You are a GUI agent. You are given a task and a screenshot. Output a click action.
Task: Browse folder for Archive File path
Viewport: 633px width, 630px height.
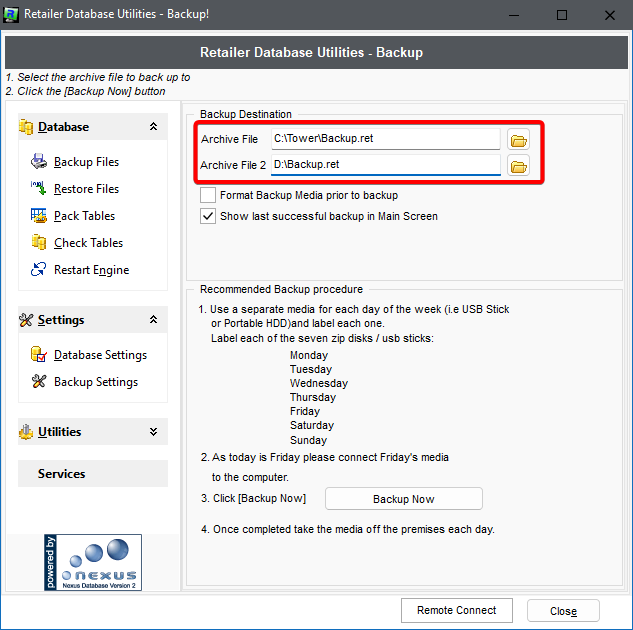[517, 139]
